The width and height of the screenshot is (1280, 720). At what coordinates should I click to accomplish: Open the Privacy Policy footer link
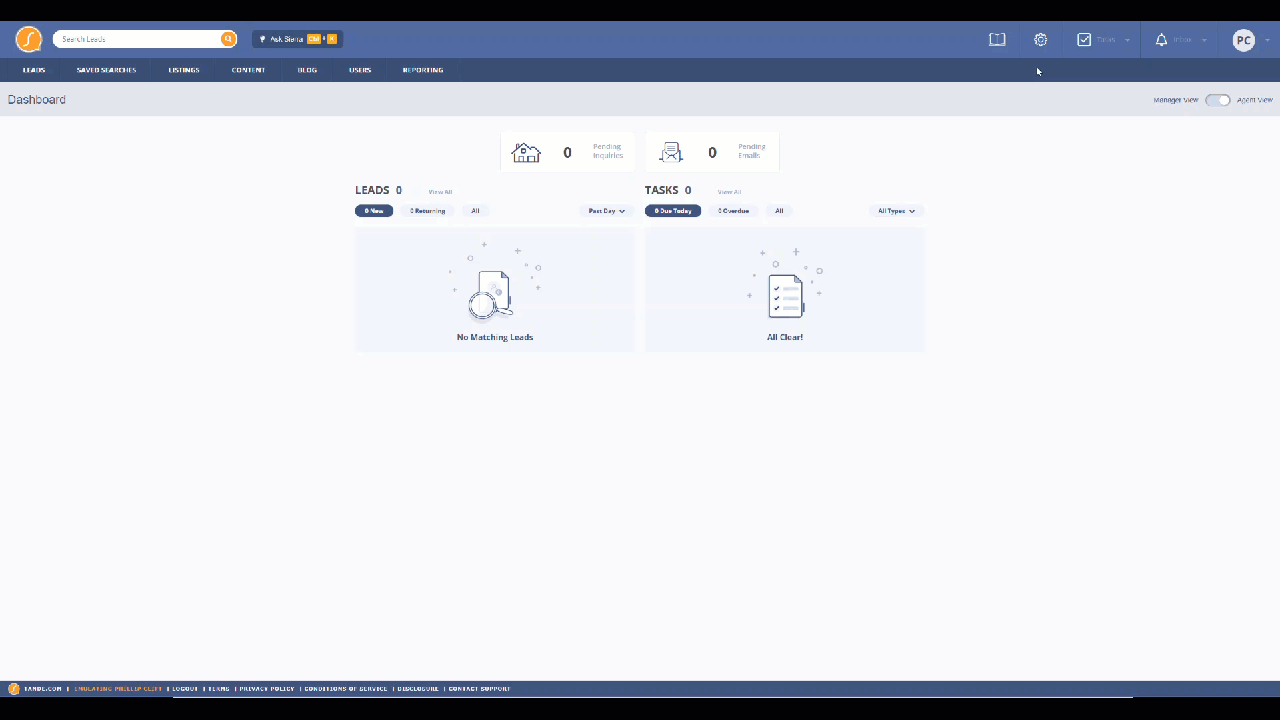[267, 689]
